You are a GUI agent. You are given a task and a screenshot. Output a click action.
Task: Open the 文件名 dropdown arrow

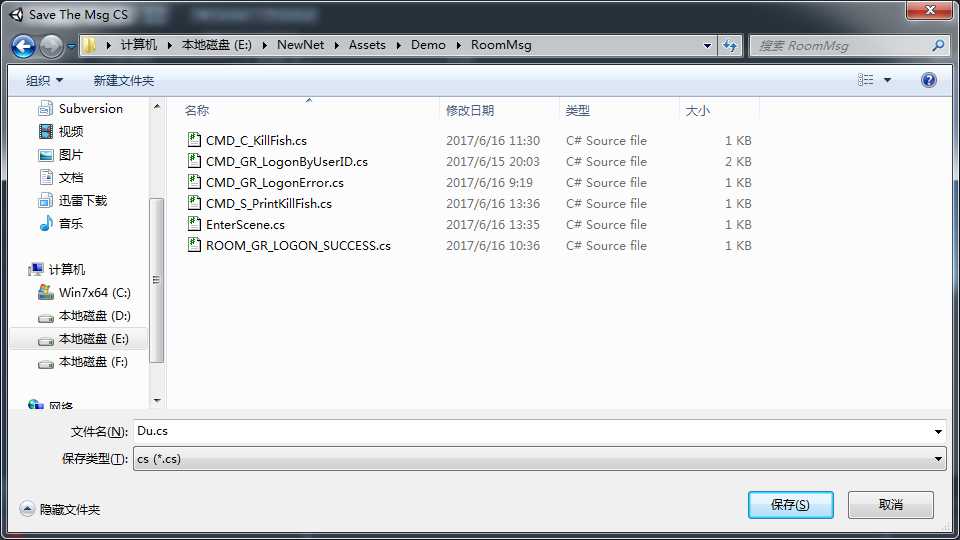(x=938, y=432)
